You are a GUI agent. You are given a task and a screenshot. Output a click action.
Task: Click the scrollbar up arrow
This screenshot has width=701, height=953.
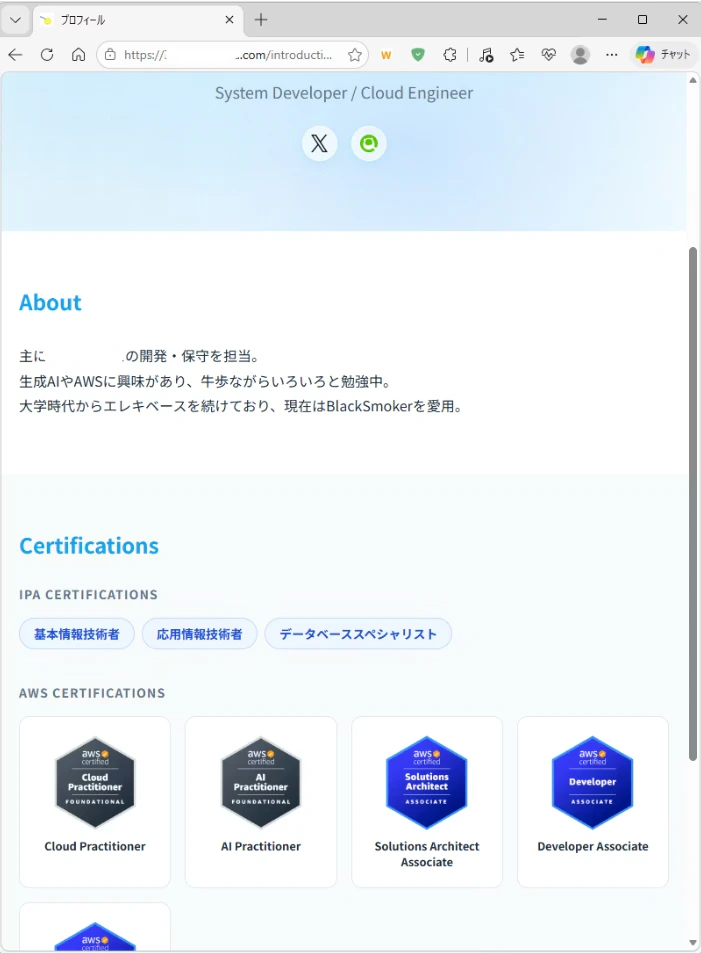(x=693, y=80)
